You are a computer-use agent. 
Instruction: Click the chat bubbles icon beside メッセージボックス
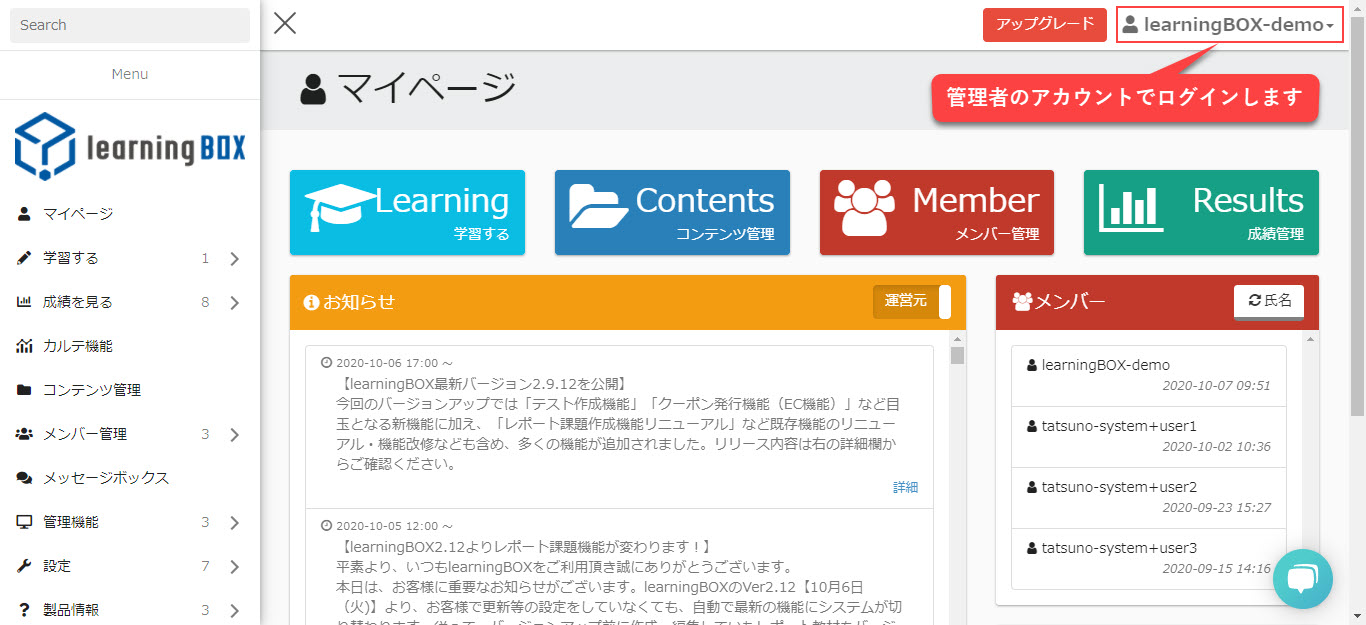pos(24,478)
